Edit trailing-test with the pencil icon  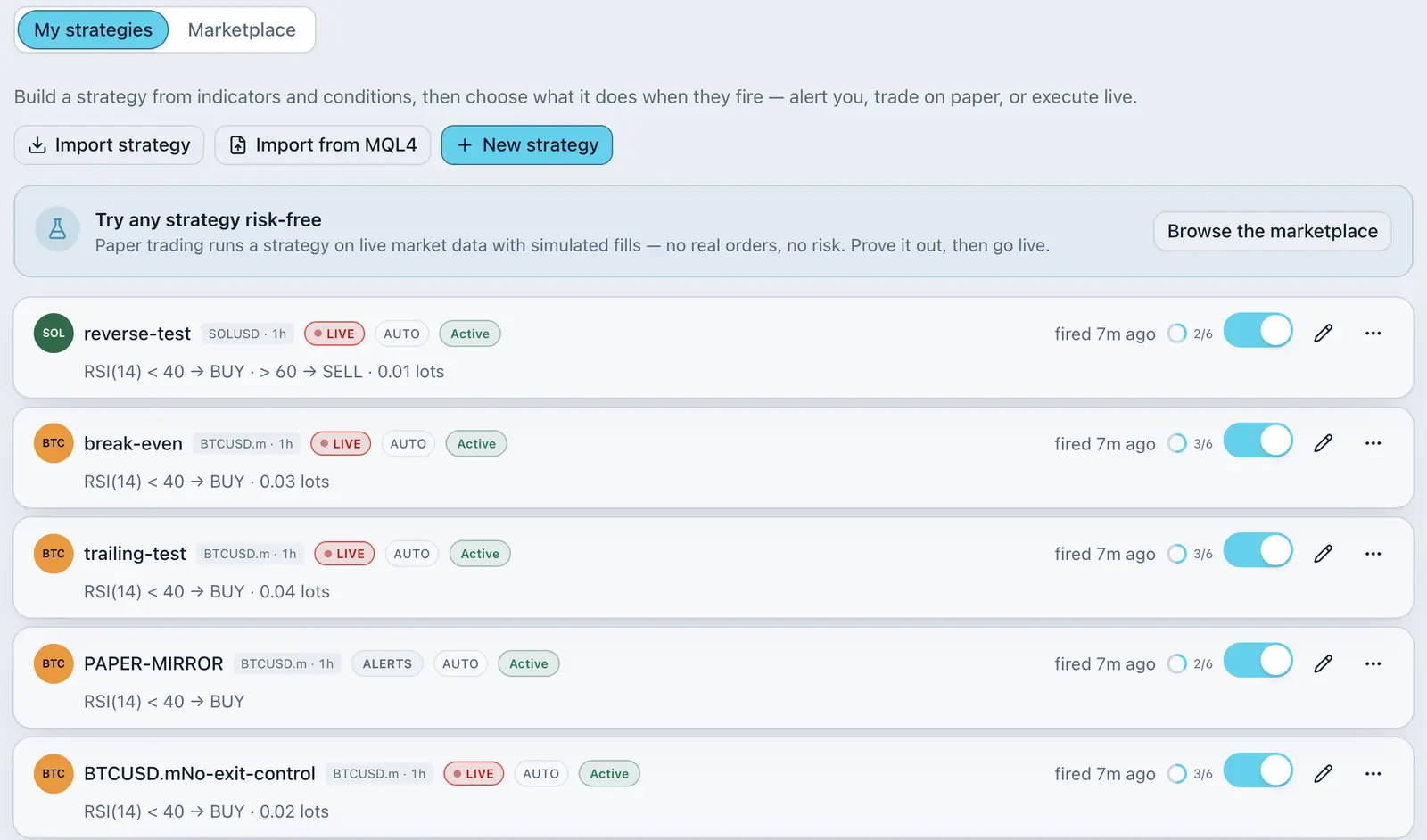point(1324,554)
